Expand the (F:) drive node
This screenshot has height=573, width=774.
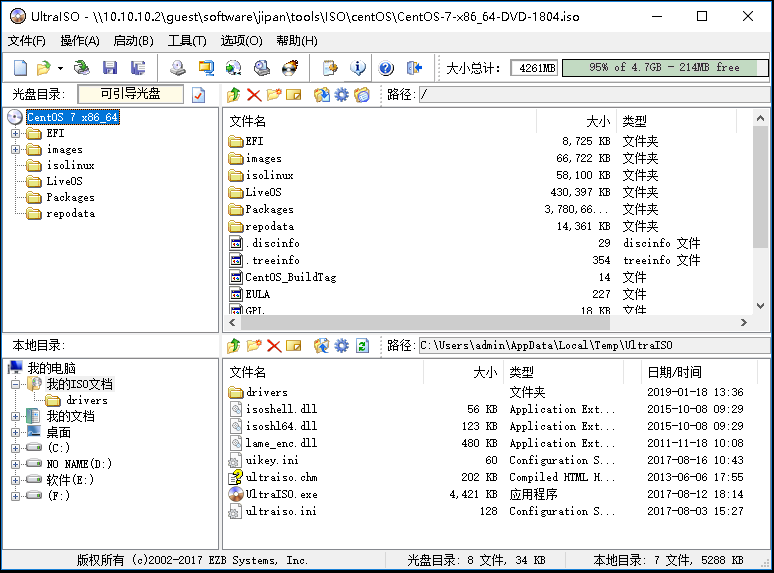pos(15,496)
